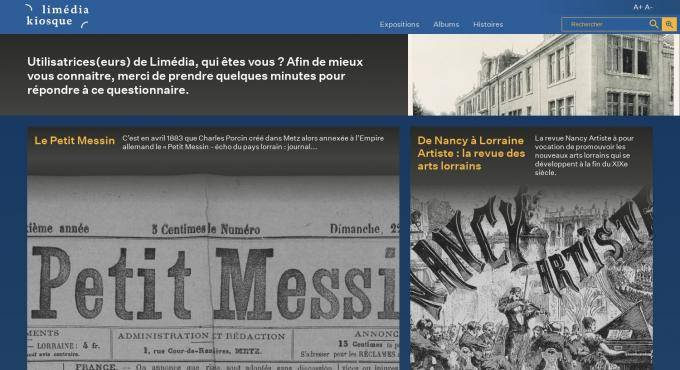
Task: Read Nancy Artiste revue description text
Action: [584, 155]
